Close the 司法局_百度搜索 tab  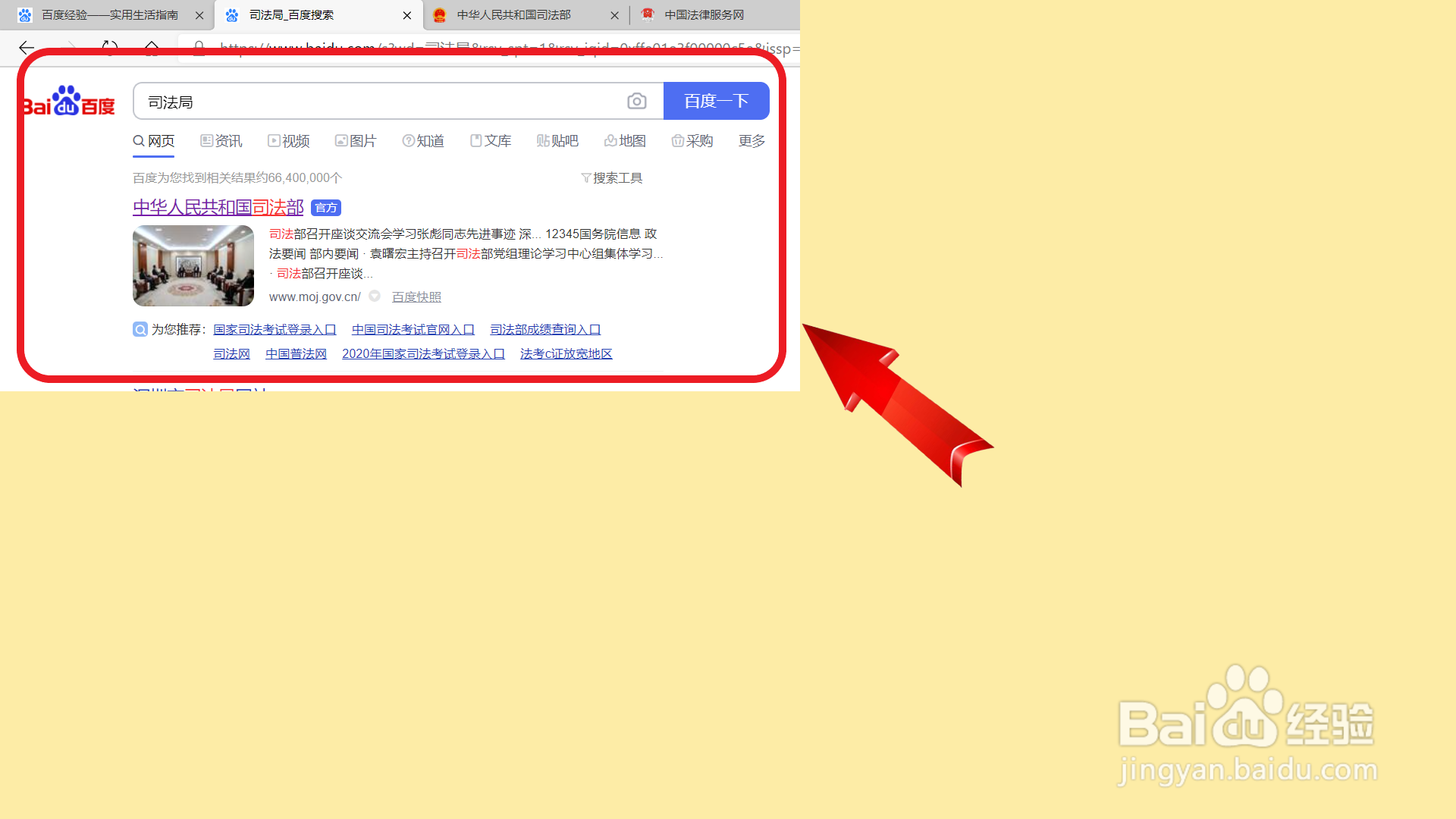407,15
